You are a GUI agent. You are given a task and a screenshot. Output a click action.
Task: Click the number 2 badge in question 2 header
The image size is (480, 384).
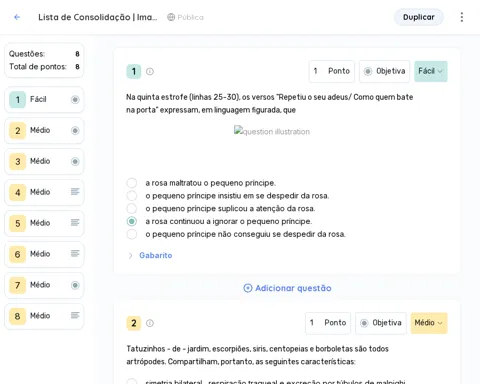[134, 323]
